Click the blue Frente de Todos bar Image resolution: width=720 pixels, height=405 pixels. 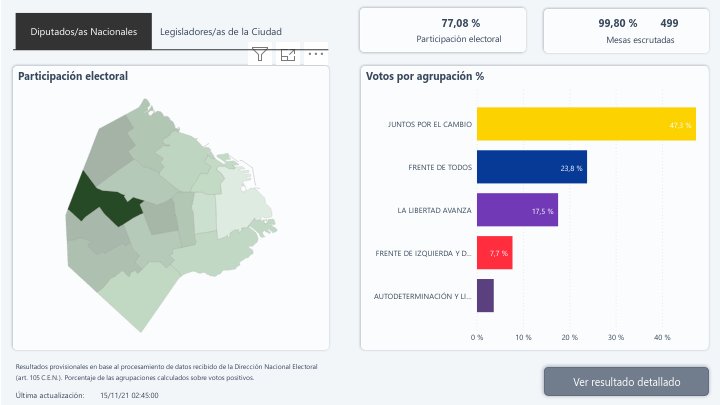tap(531, 167)
